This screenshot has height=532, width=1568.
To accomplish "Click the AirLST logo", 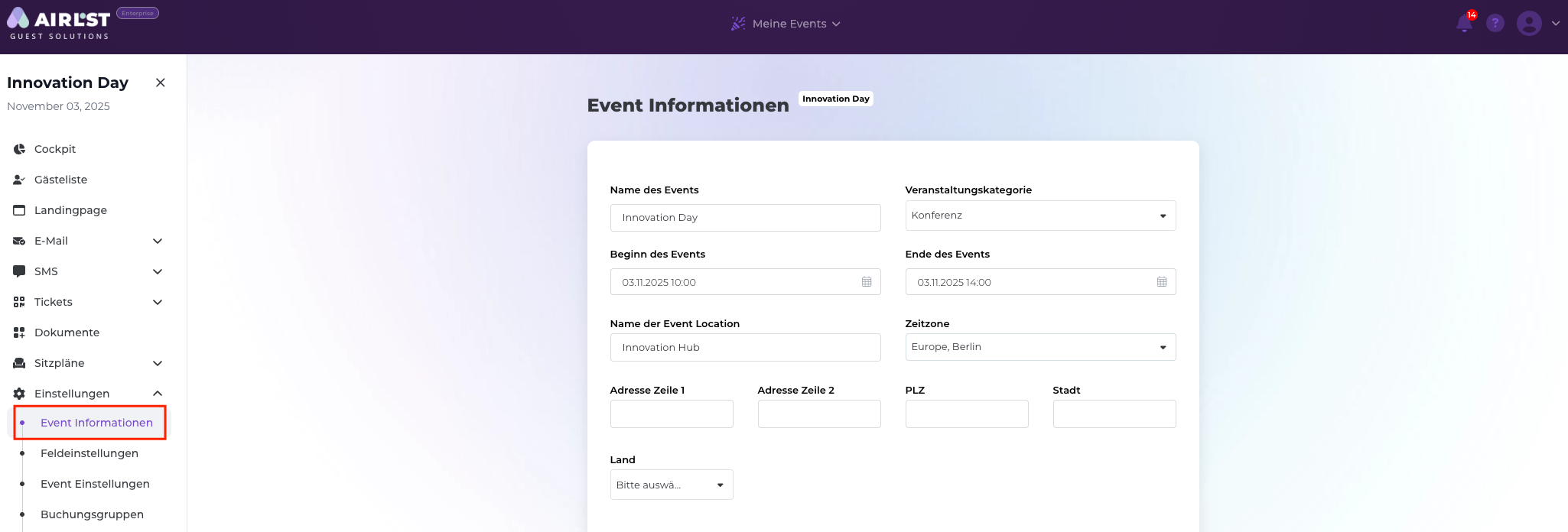I will coord(60,24).
